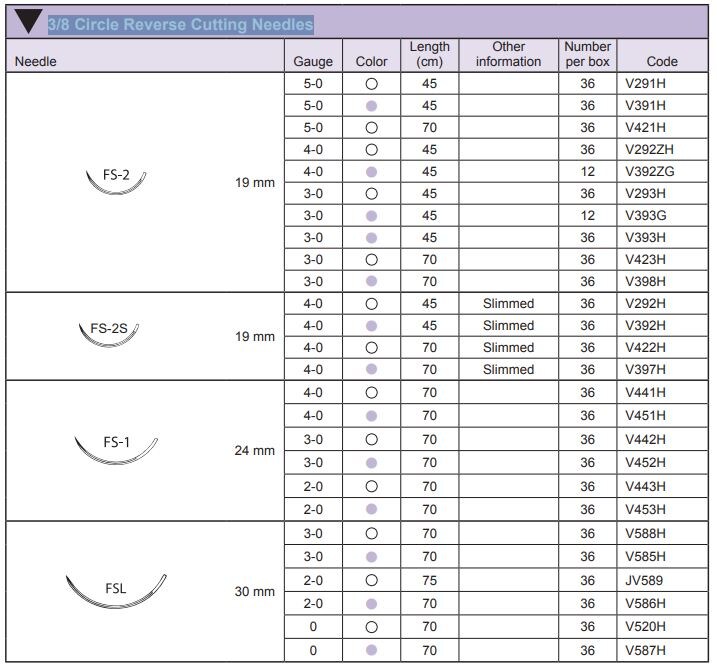717x672 pixels.
Task: Select the FSL needle drawing
Action: coord(116,589)
